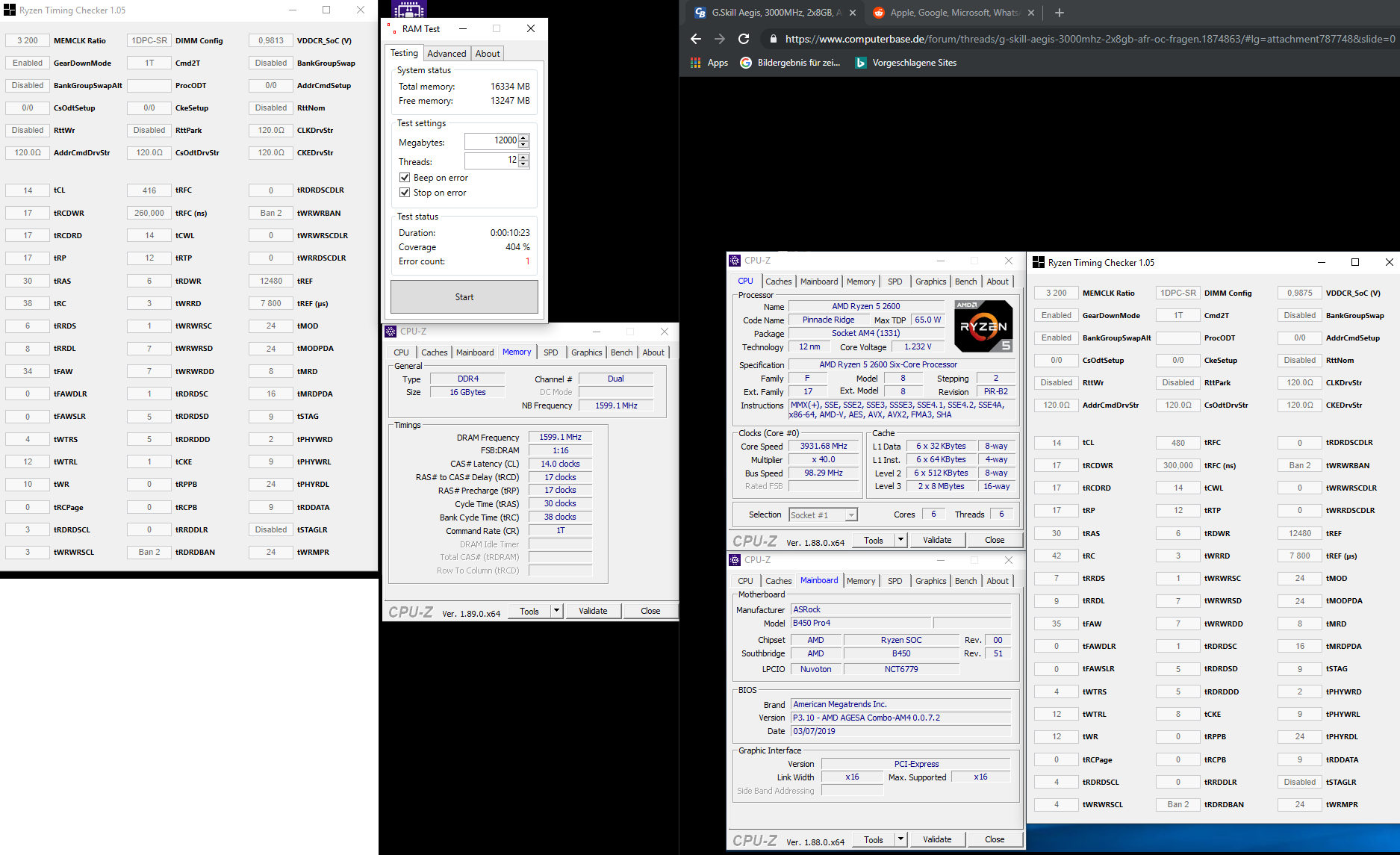Click CPU-Z Mainboard window title icon
This screenshot has width=1400, height=855.
tap(735, 559)
